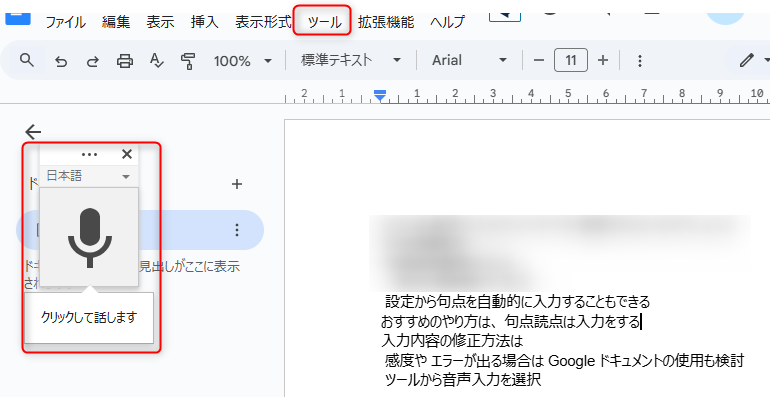770x397 pixels.
Task: Open the 標準テキスト style dropdown
Action: click(351, 60)
